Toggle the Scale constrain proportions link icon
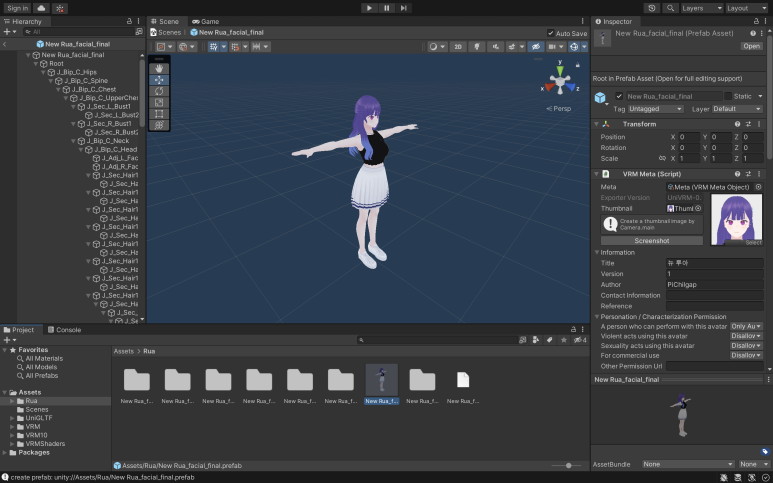Screen dimensions: 773x483 (x=663, y=158)
